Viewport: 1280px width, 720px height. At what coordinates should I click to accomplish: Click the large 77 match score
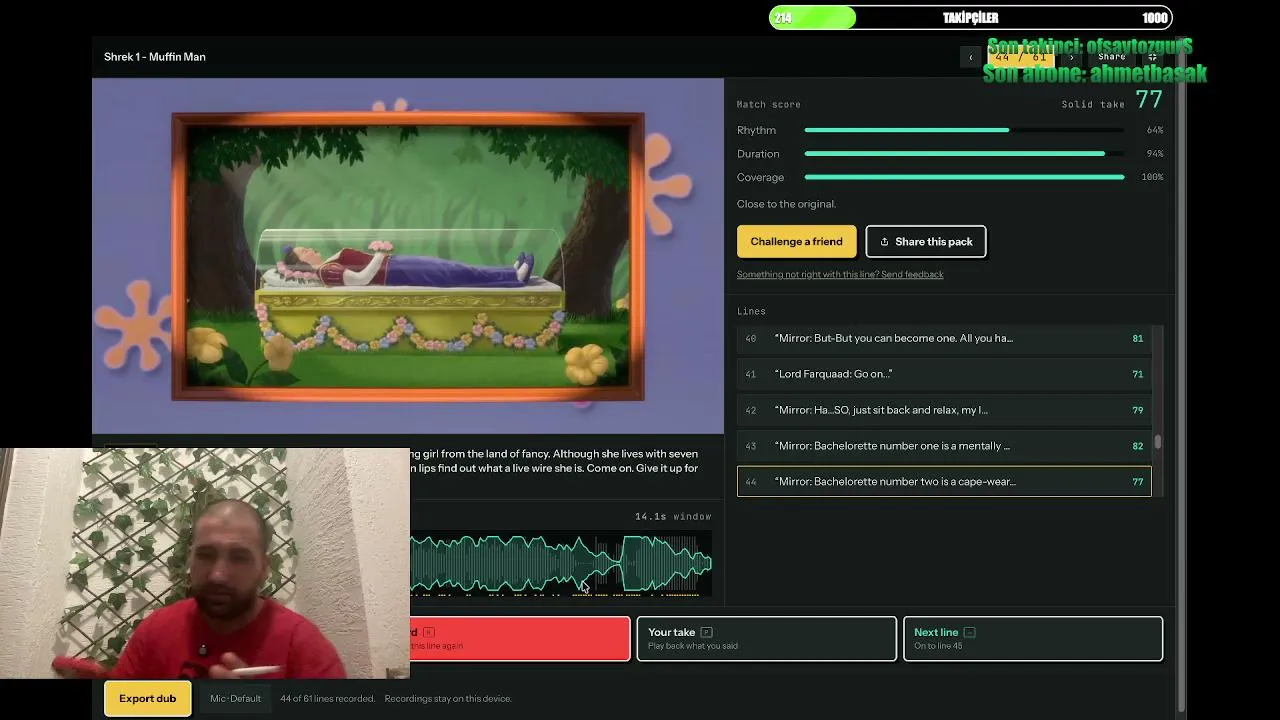pyautogui.click(x=1149, y=100)
